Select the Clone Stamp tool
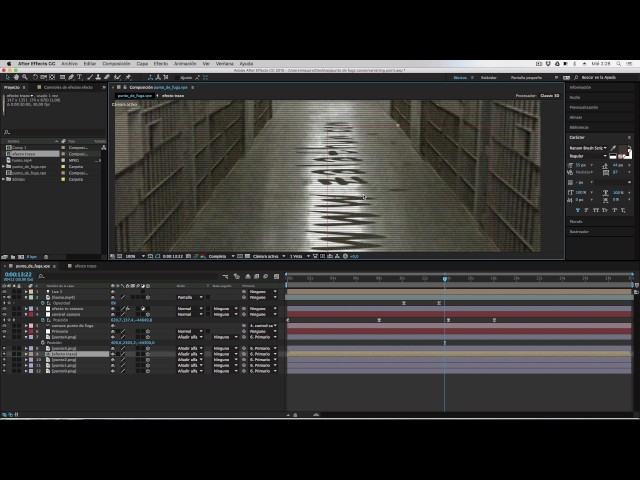This screenshot has width=640, height=480. (x=98, y=77)
